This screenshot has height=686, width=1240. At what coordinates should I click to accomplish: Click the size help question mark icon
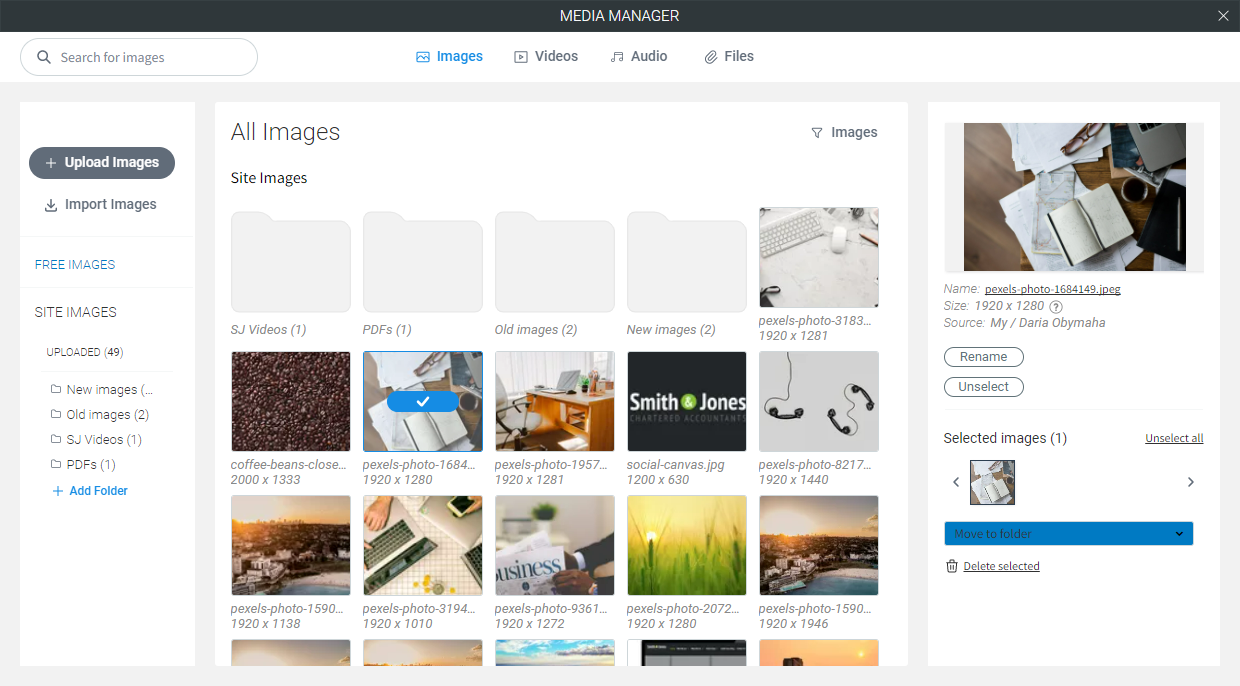coord(1056,306)
